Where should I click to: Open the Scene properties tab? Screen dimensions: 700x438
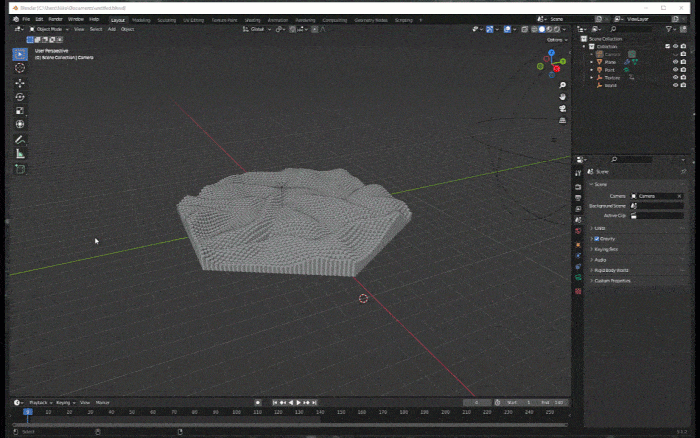578,220
